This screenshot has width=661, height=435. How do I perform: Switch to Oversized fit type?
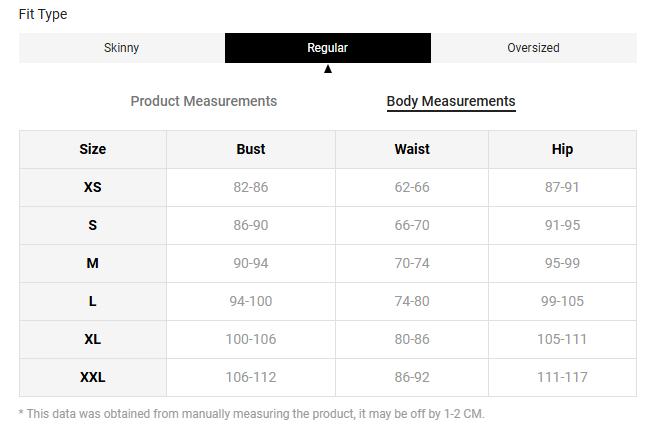point(533,48)
